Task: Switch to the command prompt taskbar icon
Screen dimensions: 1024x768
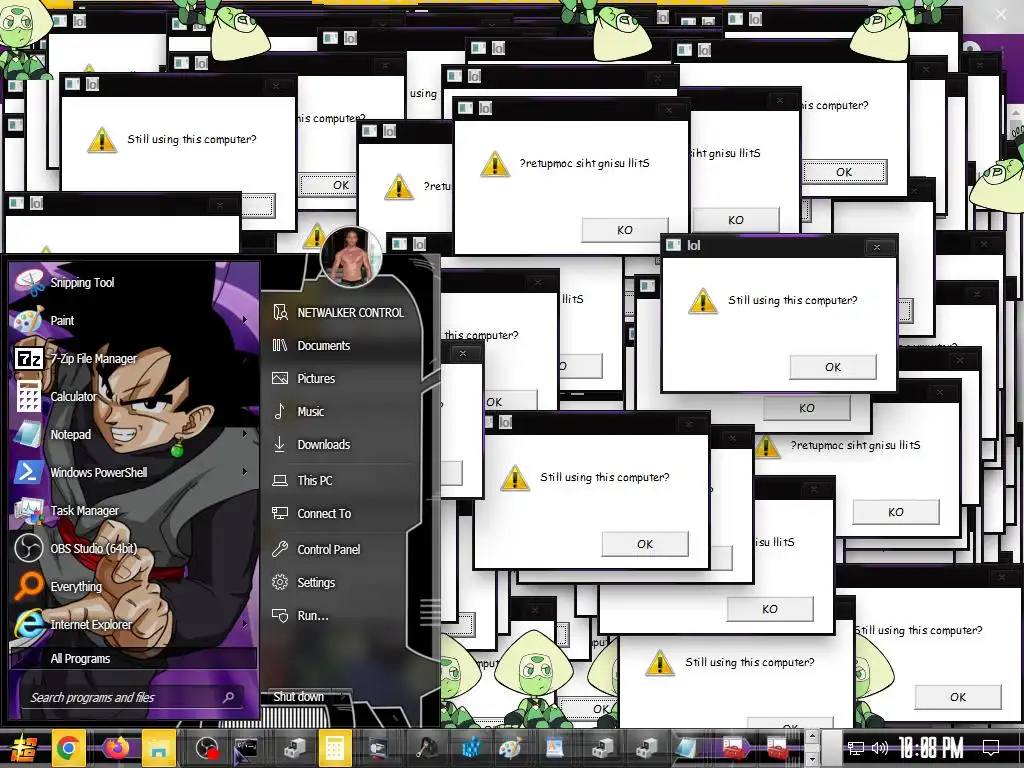Action: tap(244, 748)
